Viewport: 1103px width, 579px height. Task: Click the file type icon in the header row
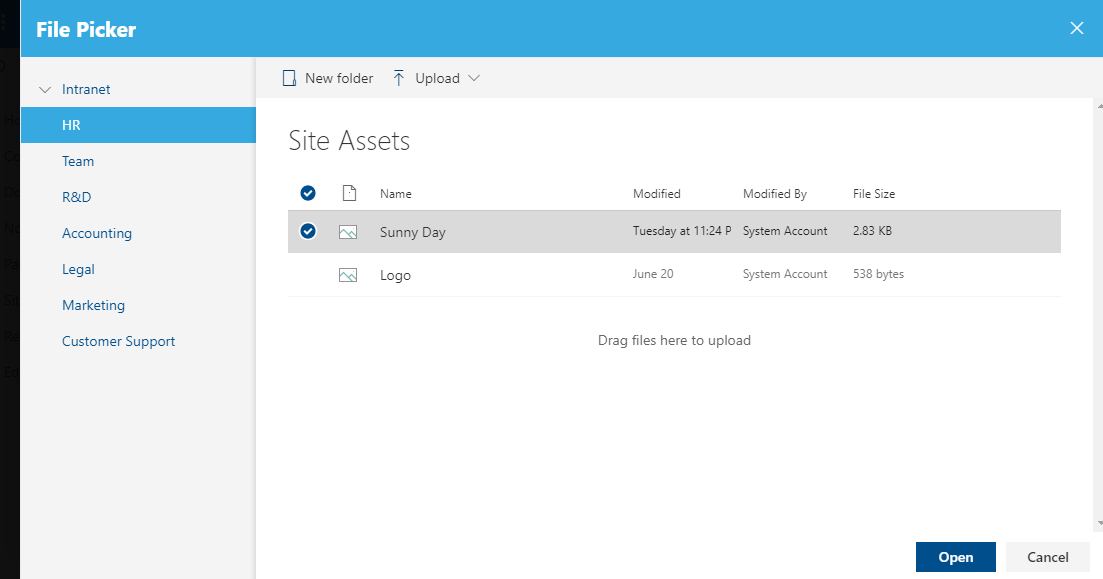(x=348, y=192)
